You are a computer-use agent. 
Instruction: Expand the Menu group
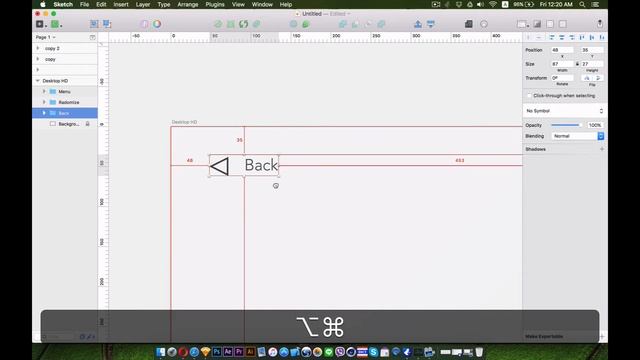point(44,91)
